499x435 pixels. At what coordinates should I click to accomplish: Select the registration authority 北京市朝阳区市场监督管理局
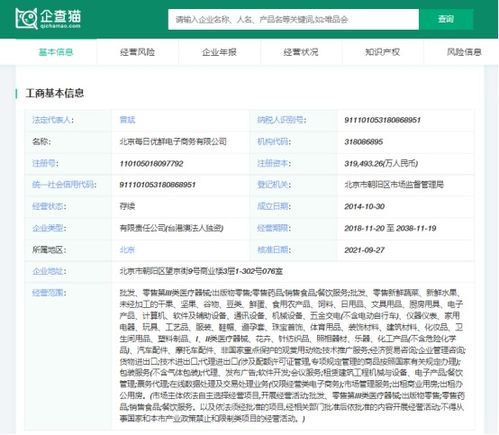394,185
